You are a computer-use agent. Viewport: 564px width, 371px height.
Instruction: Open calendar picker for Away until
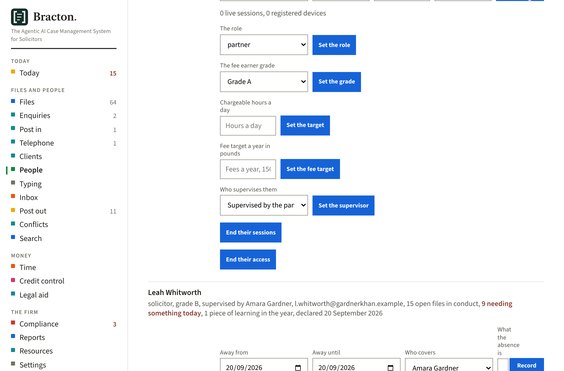pos(390,367)
